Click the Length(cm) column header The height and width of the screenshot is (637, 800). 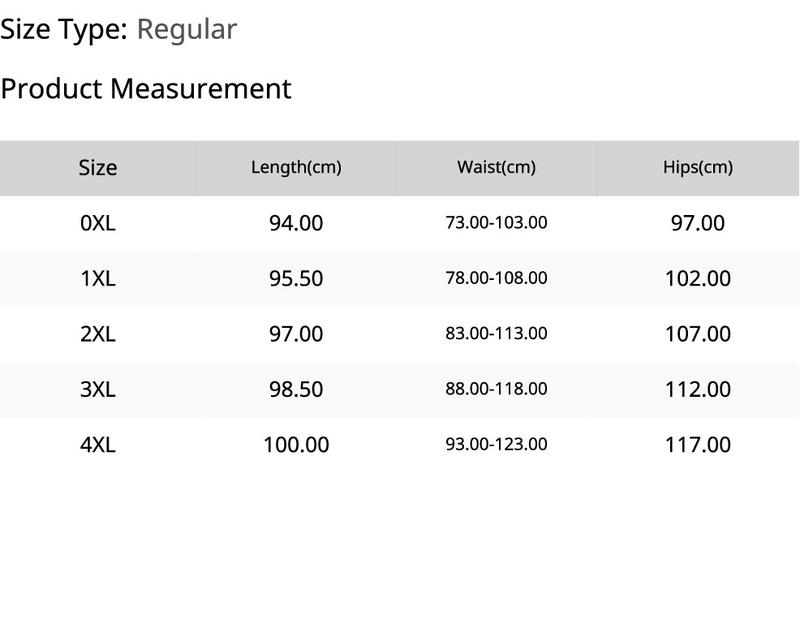click(296, 167)
